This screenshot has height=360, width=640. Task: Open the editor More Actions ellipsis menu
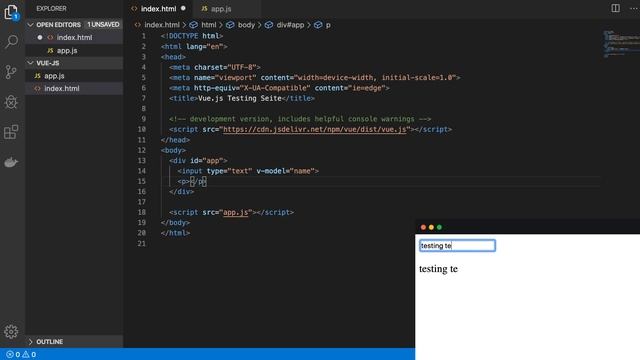[634, 8]
